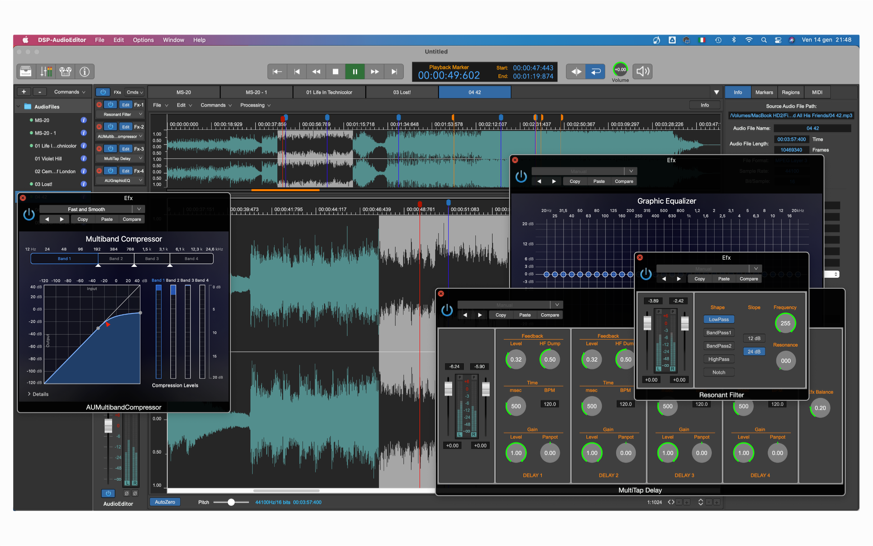Toggle power on Multiband Compressor effect window
The width and height of the screenshot is (873, 546).
tap(29, 215)
